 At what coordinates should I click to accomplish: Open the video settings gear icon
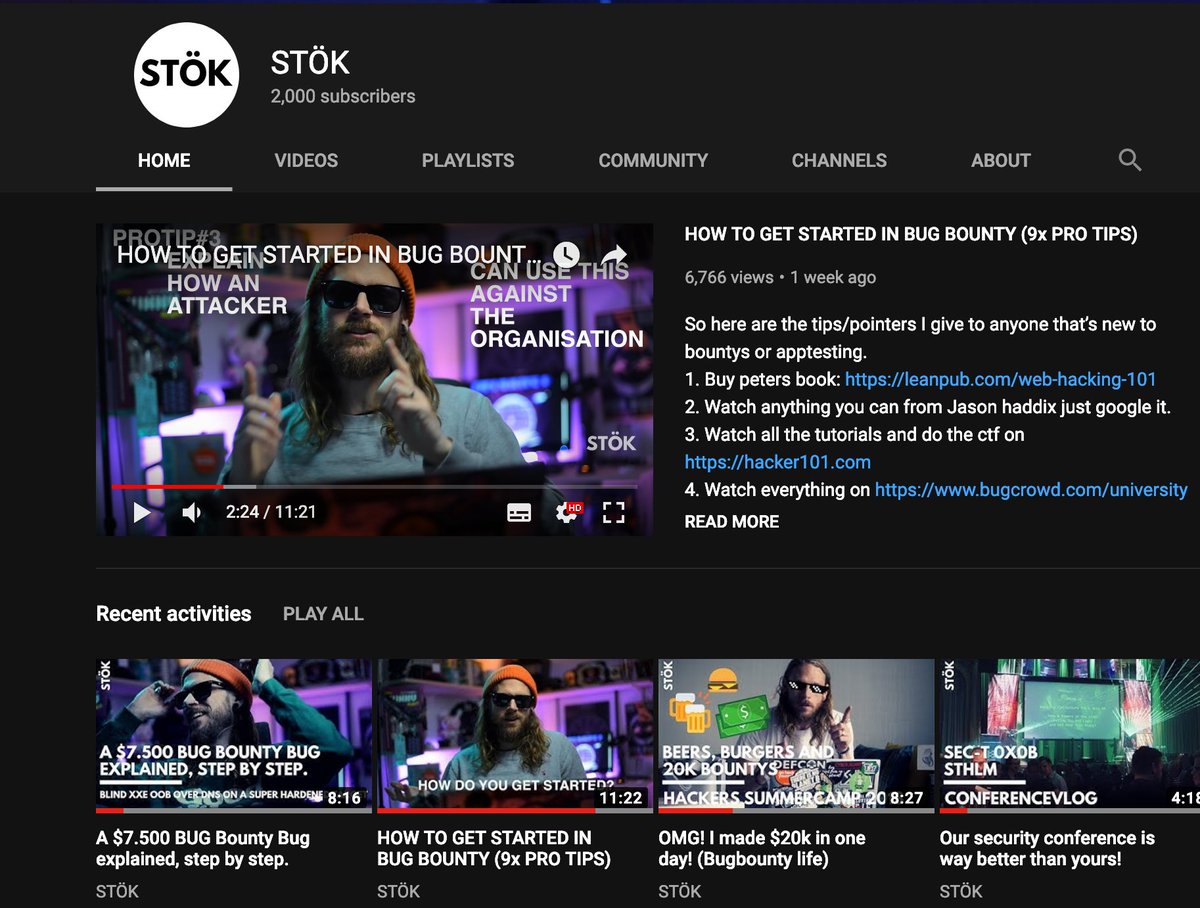567,513
